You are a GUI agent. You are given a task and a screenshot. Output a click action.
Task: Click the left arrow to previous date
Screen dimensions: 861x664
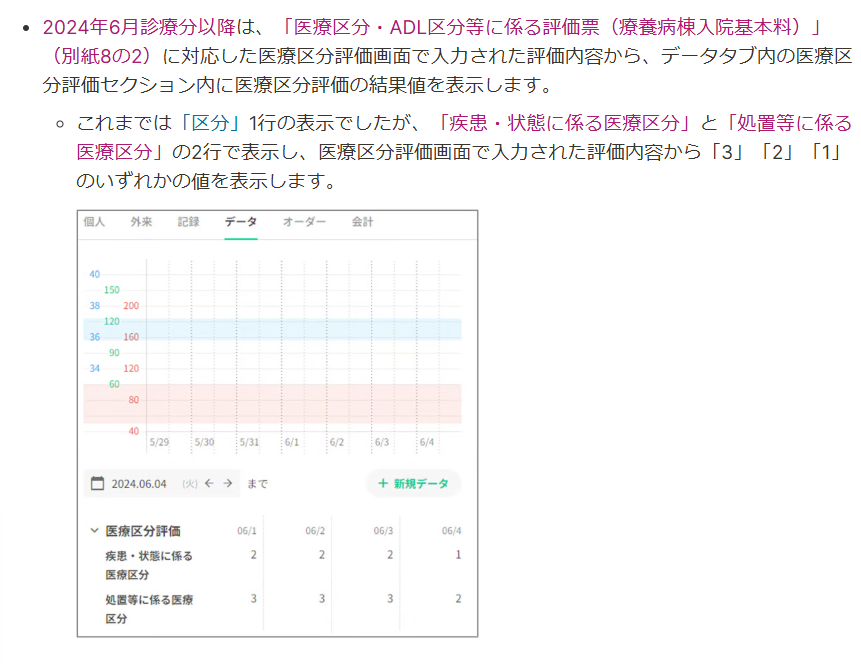[209, 483]
